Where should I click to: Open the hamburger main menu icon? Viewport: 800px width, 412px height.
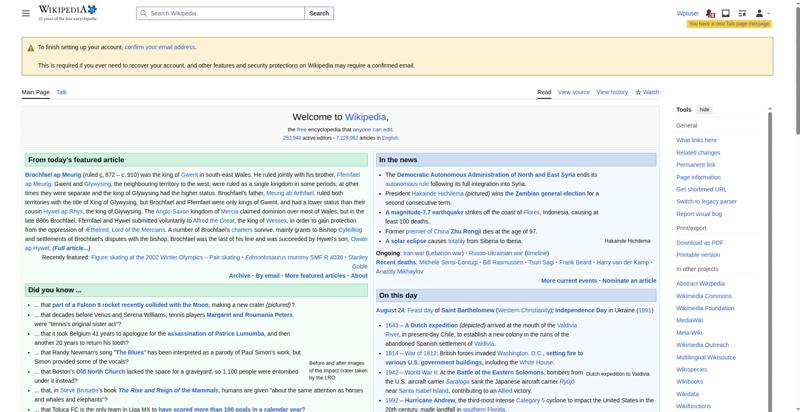click(26, 13)
